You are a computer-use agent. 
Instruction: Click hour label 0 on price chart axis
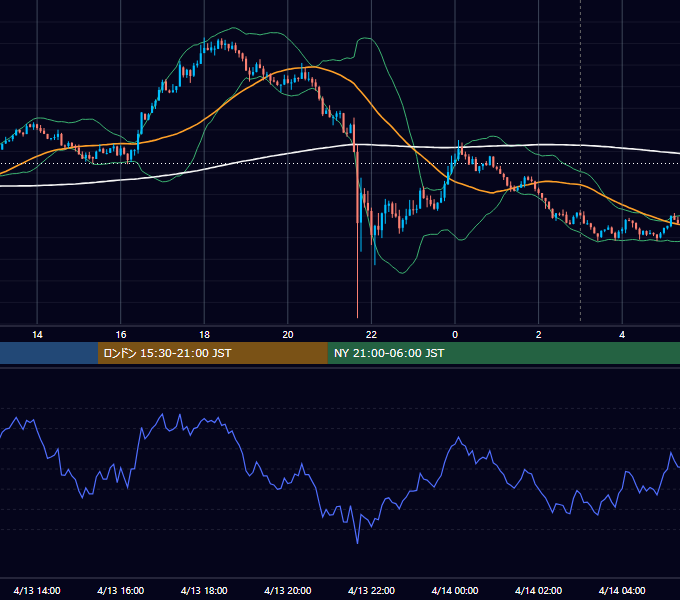click(455, 335)
